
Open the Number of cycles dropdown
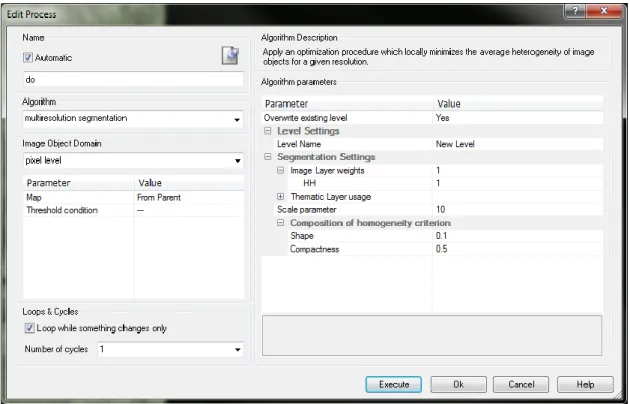[x=237, y=349]
